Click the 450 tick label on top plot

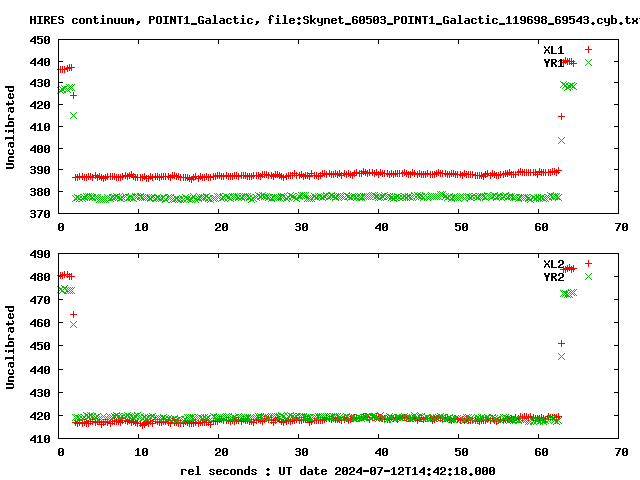tap(40, 40)
